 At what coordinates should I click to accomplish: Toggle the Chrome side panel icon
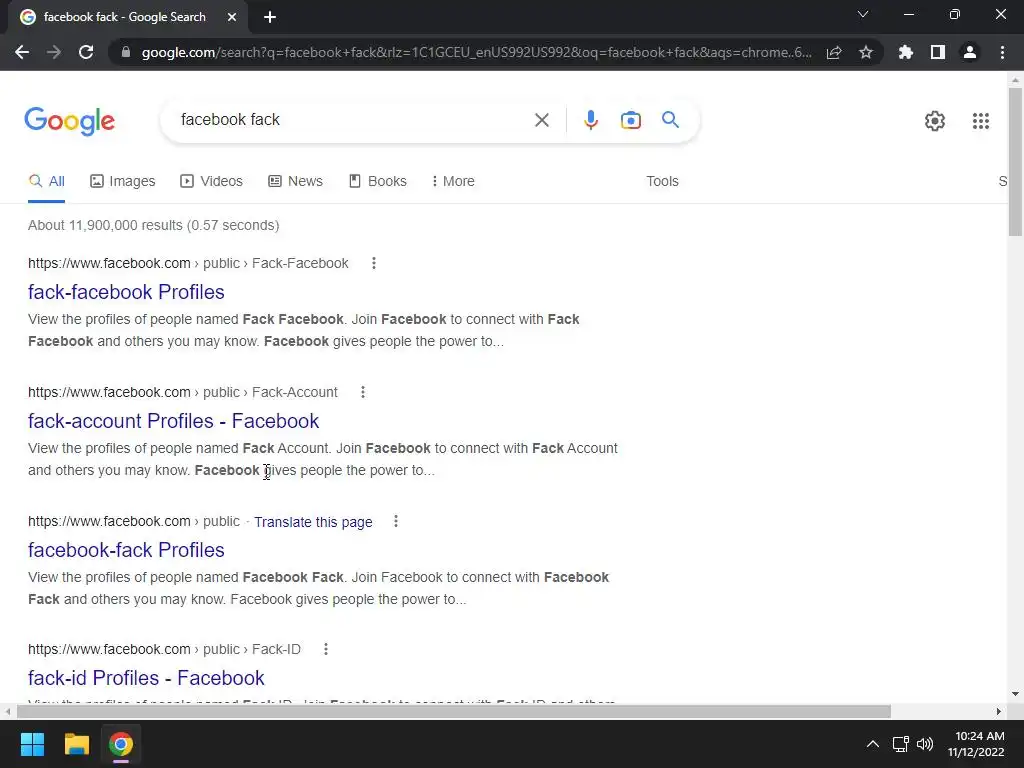coord(937,52)
